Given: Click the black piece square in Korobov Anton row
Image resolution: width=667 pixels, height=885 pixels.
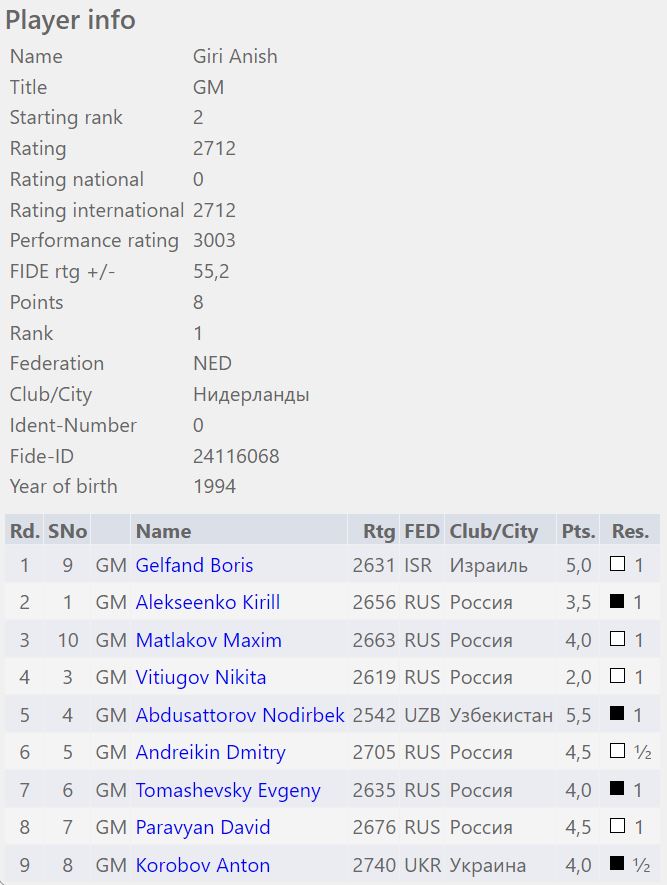Looking at the screenshot, I should pos(618,865).
